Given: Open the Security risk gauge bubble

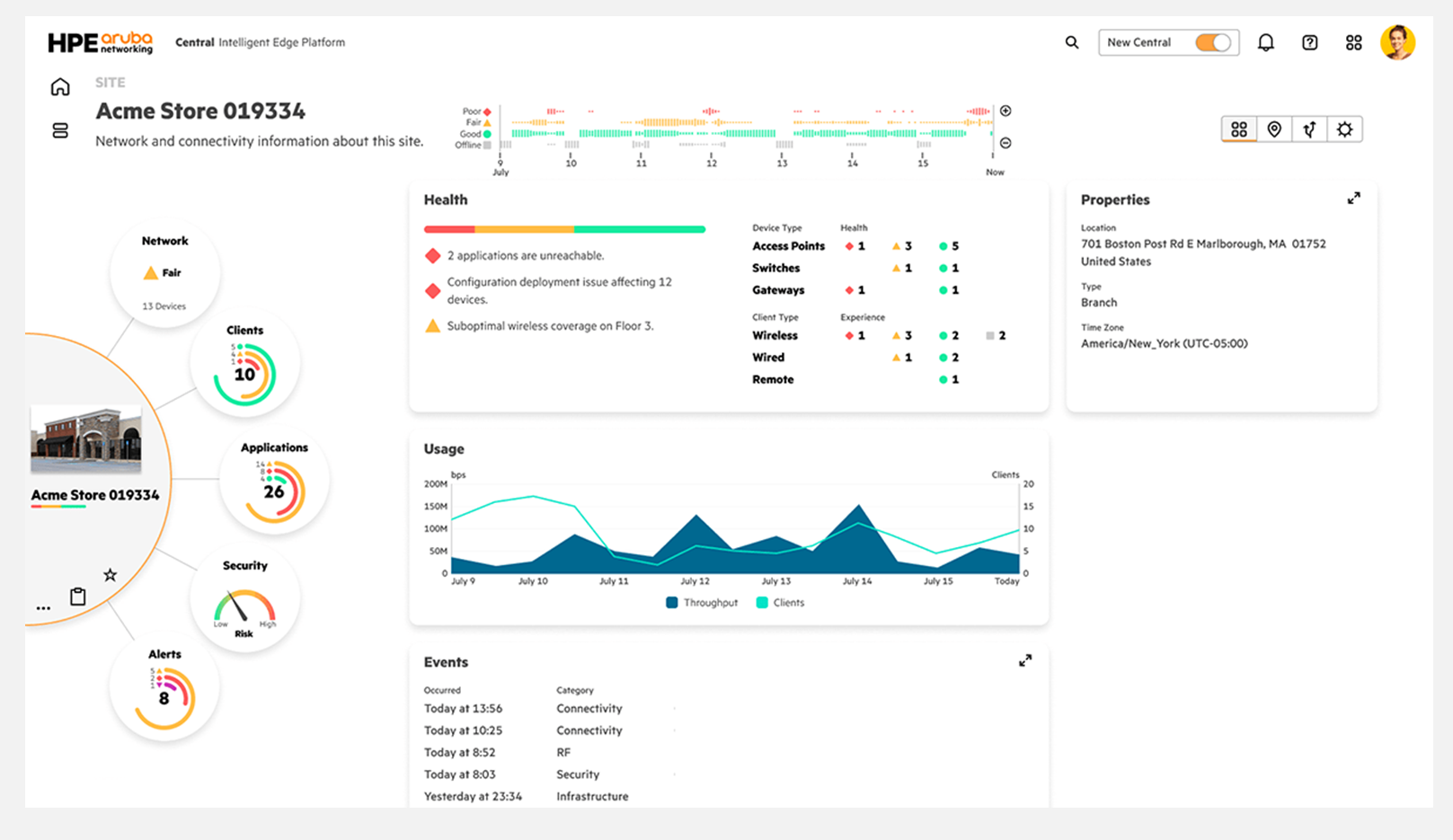Looking at the screenshot, I should click(x=244, y=598).
